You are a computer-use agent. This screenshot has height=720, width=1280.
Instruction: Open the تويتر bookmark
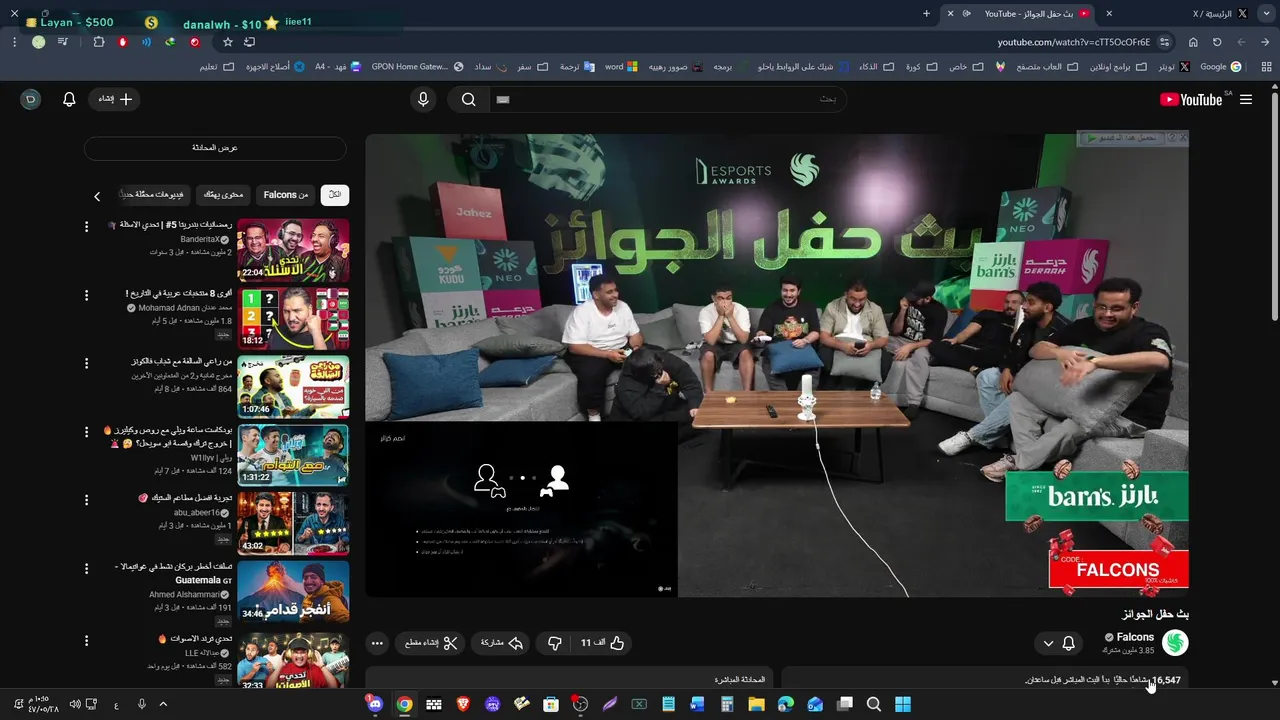pos(1173,67)
